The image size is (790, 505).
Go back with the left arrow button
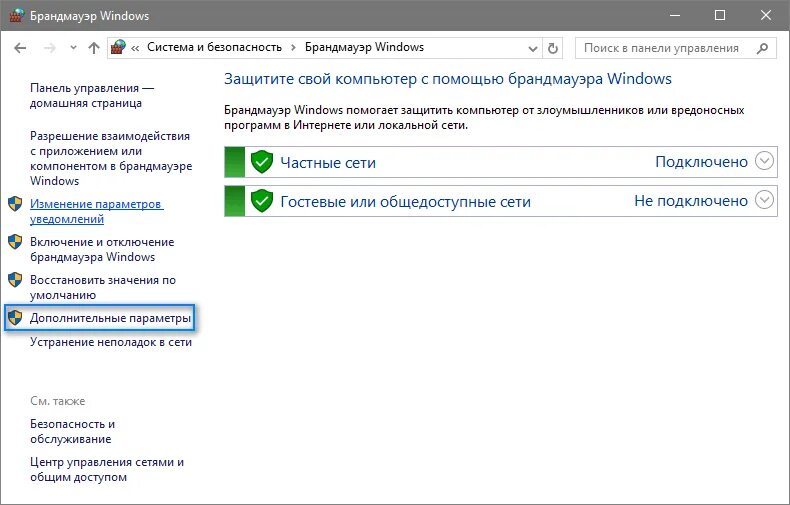20,48
